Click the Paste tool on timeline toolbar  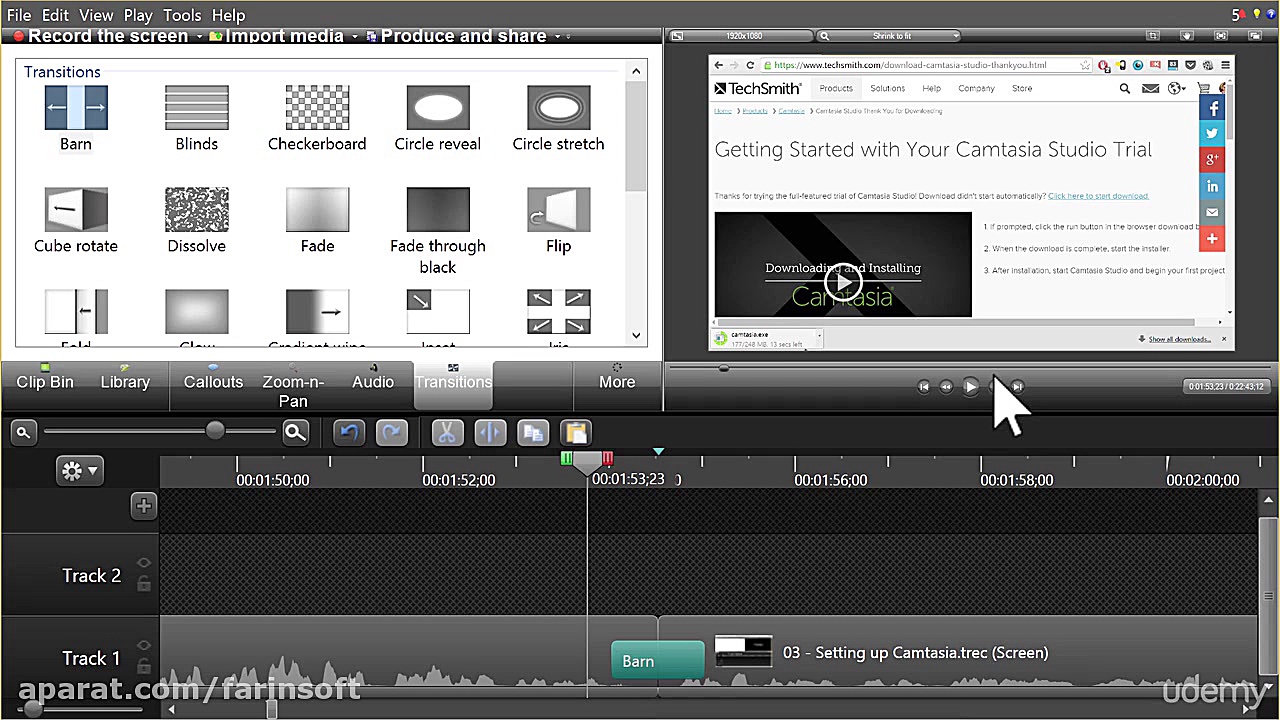point(576,432)
